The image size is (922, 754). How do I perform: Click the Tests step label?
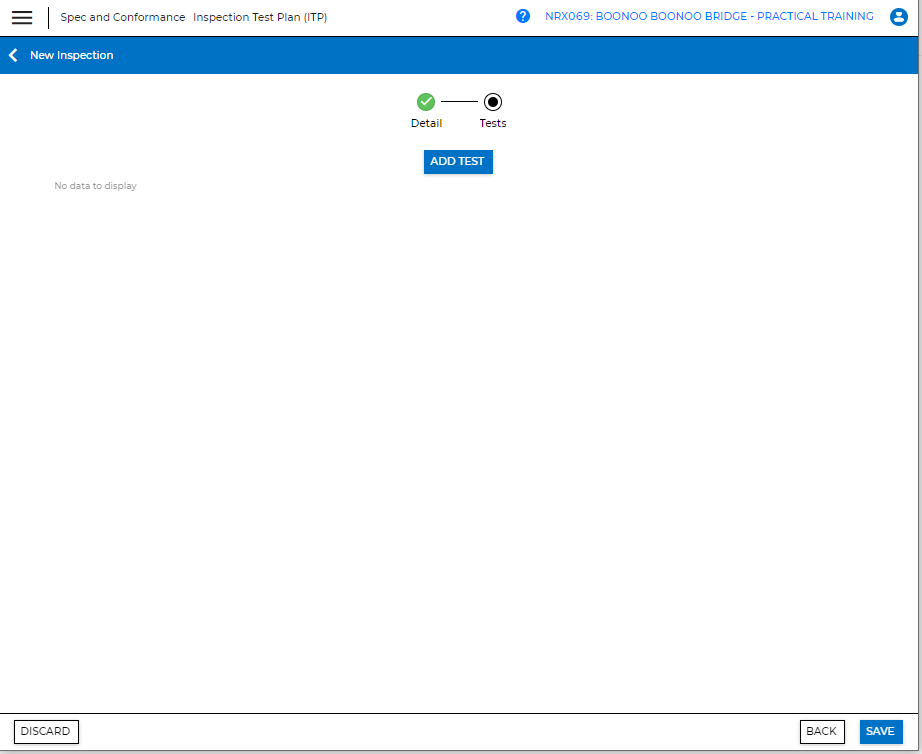pyautogui.click(x=493, y=123)
